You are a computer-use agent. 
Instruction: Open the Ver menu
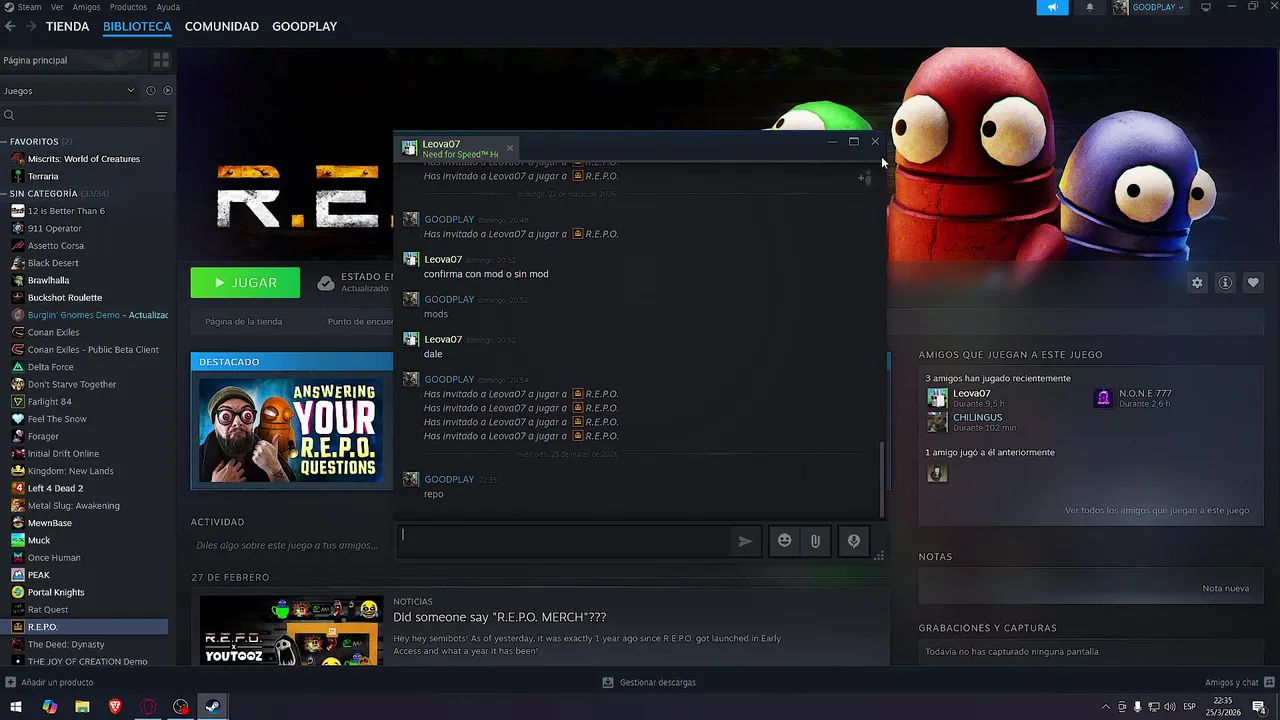pos(57,7)
